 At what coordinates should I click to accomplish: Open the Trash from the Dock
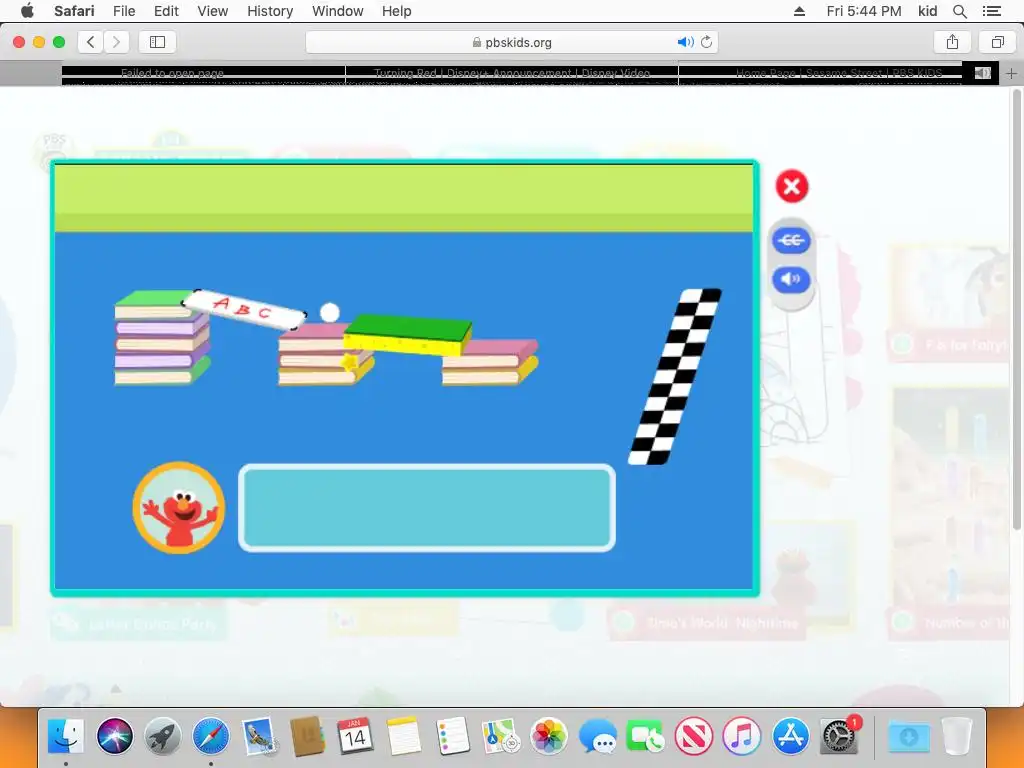pyautogui.click(x=957, y=737)
